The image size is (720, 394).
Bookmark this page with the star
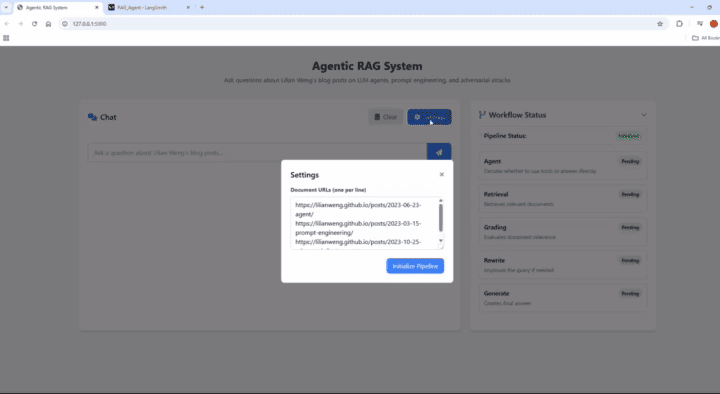tap(660, 24)
